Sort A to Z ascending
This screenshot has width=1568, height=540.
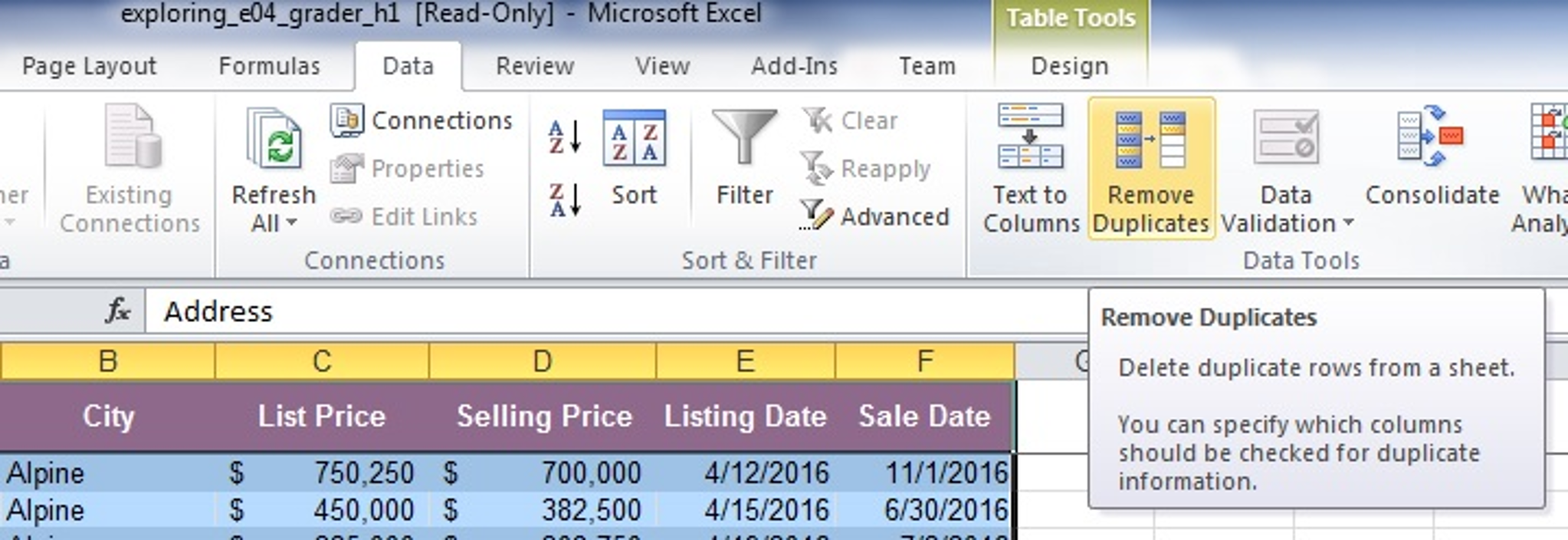click(x=566, y=137)
